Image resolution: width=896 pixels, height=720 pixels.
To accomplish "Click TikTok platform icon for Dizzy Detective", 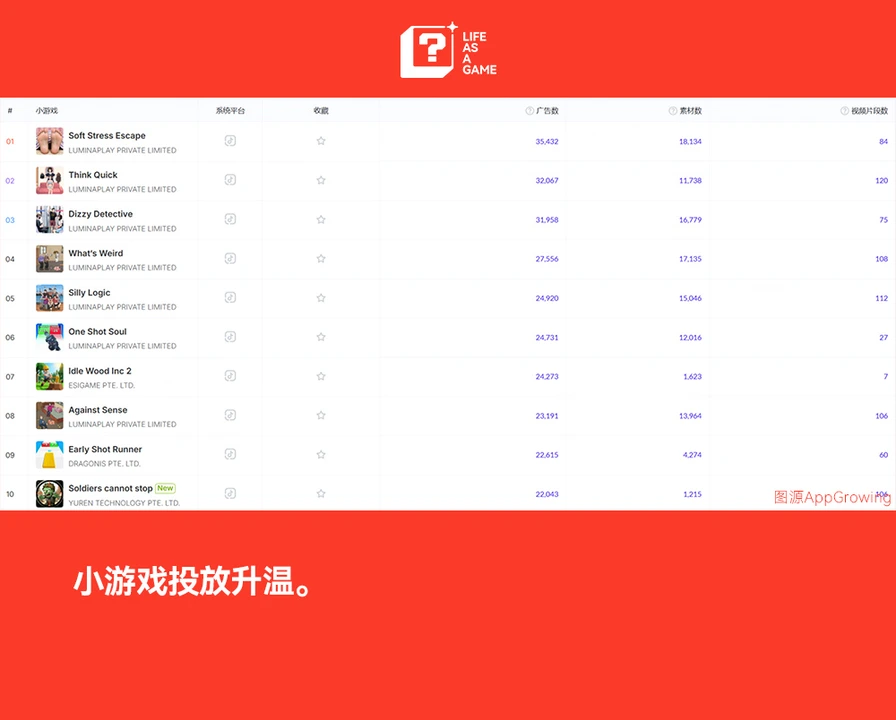I will [230, 219].
